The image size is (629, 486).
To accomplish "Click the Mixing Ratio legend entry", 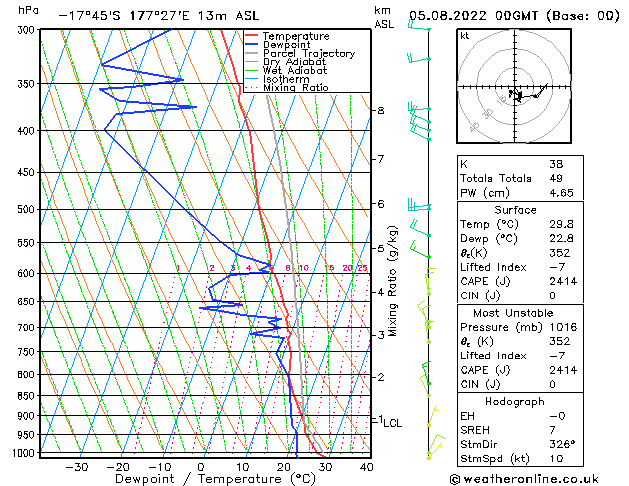I will tap(296, 87).
